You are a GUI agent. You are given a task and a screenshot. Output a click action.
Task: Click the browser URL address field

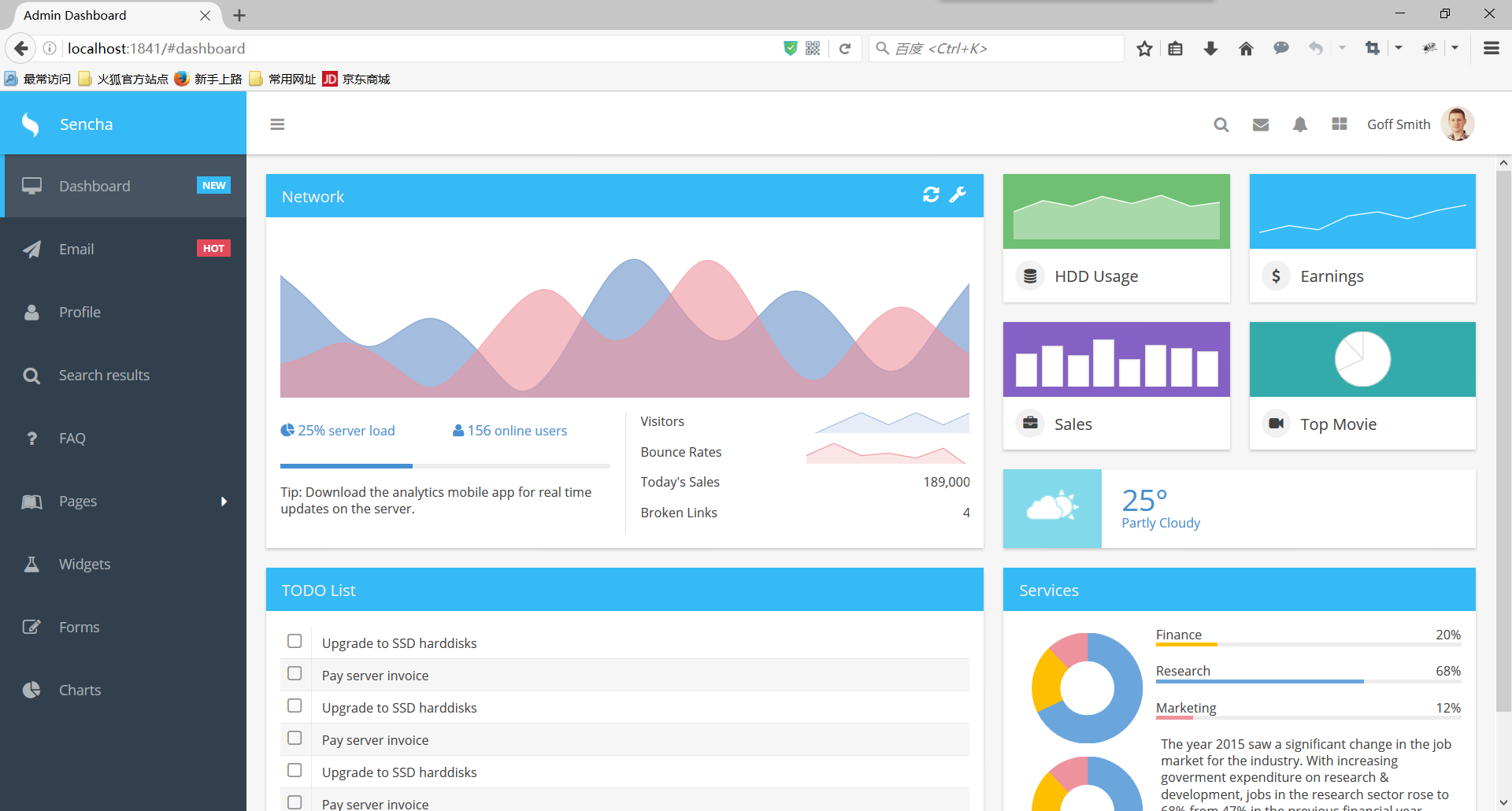click(421, 49)
